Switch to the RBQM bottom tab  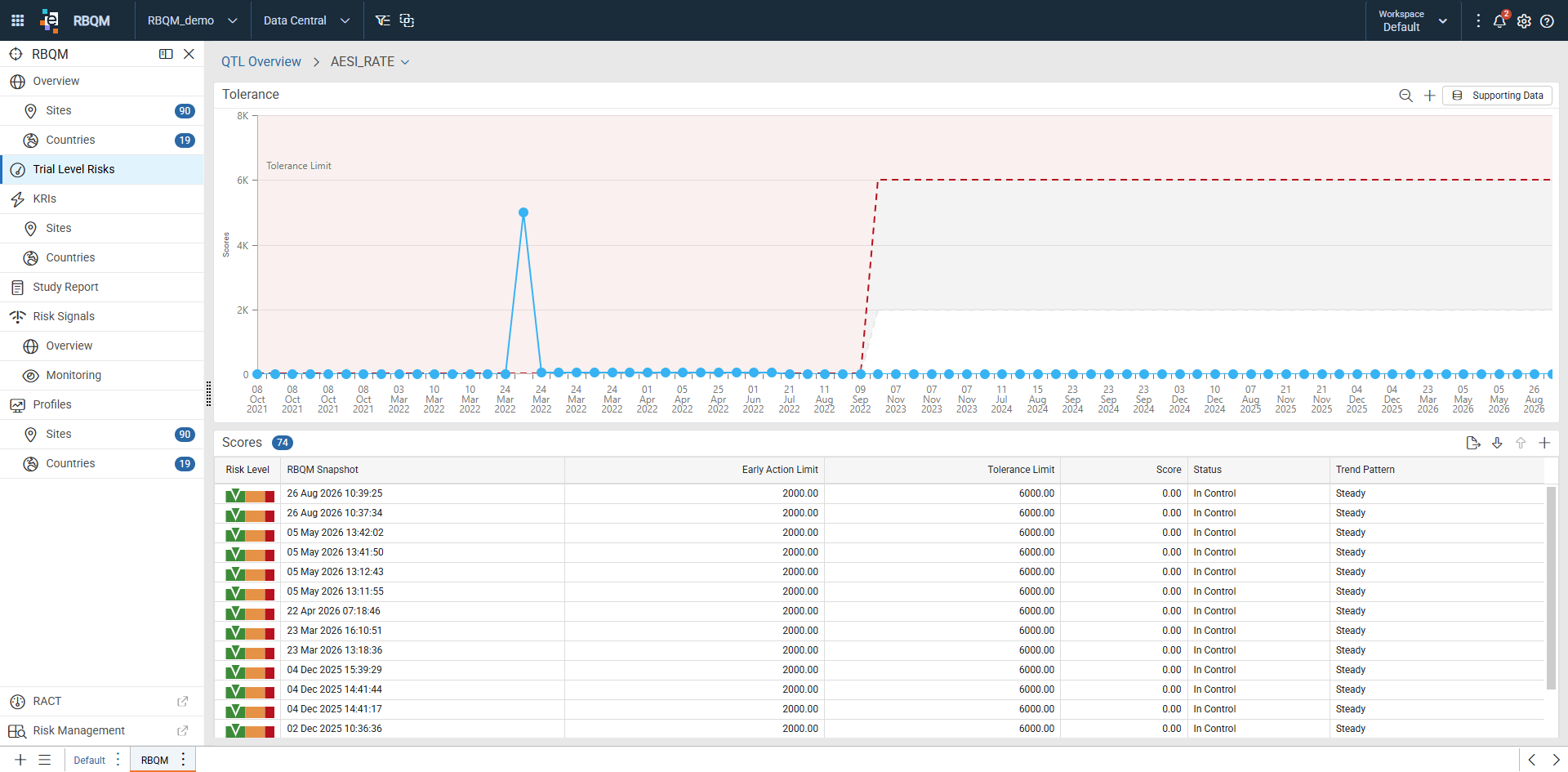[x=154, y=761]
